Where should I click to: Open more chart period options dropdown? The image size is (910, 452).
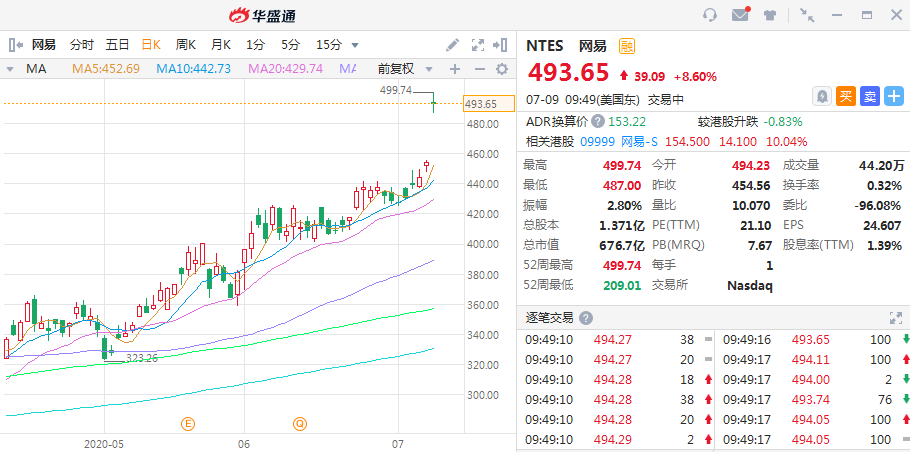[x=355, y=45]
